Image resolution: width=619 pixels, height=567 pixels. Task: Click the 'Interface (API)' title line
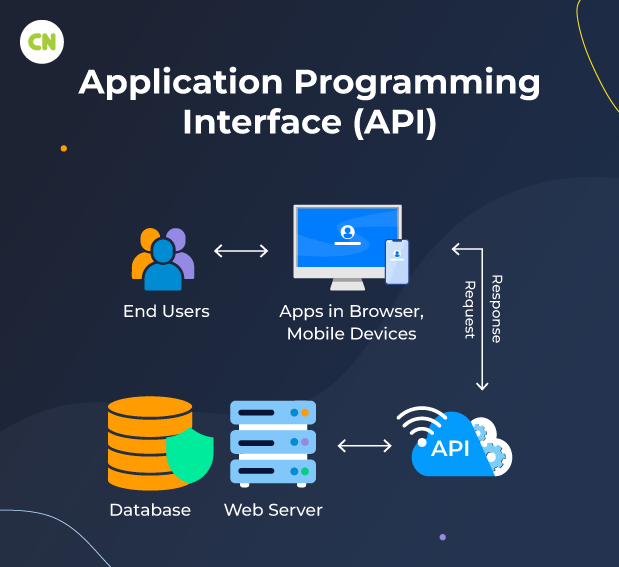310,122
